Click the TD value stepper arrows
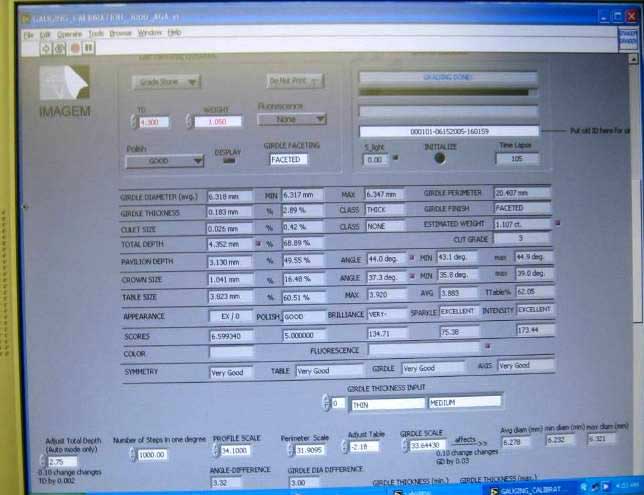 133,122
